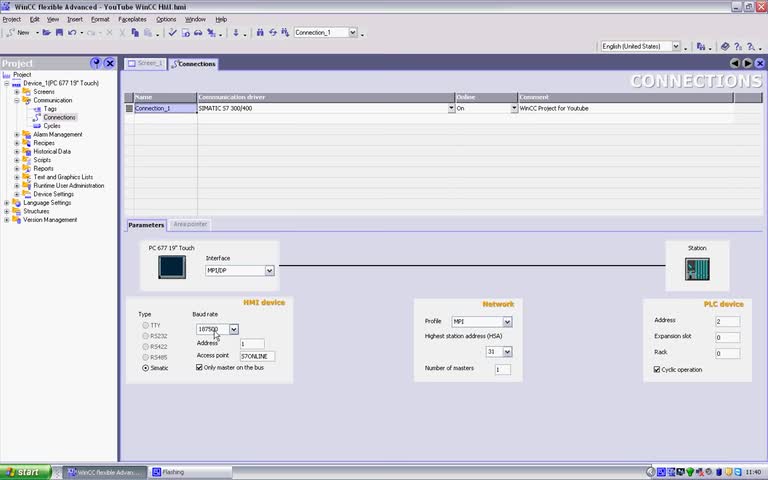768x480 pixels.
Task: Close the Project panel with X
Action: point(110,63)
